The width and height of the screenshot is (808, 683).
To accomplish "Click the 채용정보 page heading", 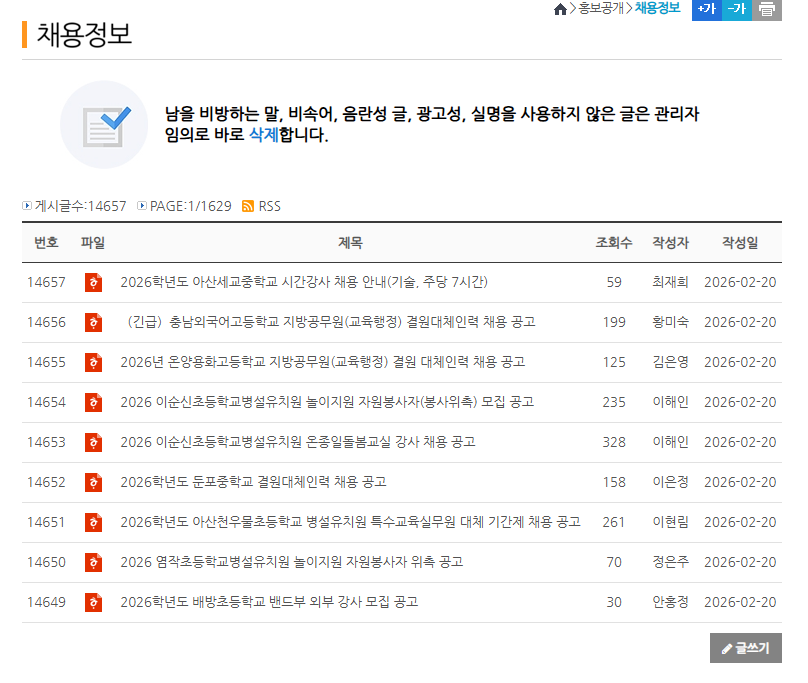I will pos(84,35).
